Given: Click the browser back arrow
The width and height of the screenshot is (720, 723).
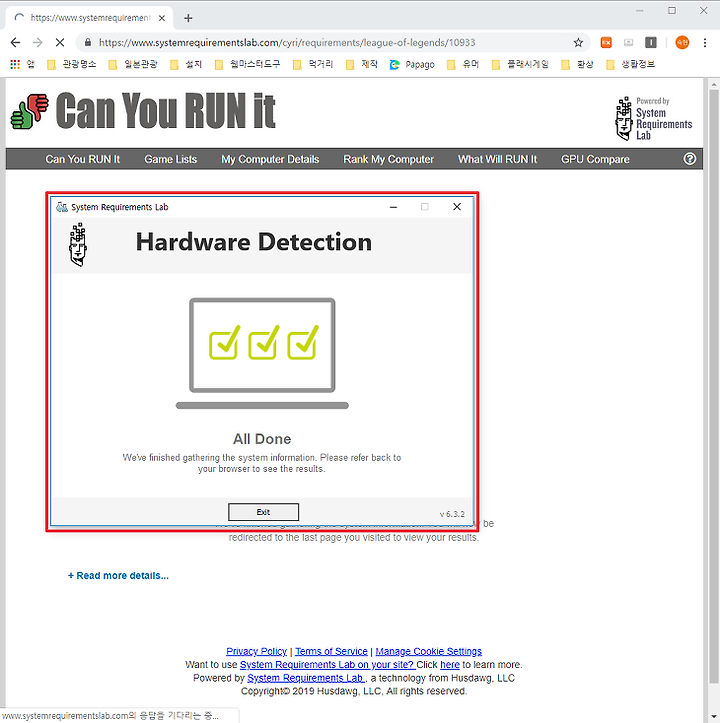Looking at the screenshot, I should (15, 43).
